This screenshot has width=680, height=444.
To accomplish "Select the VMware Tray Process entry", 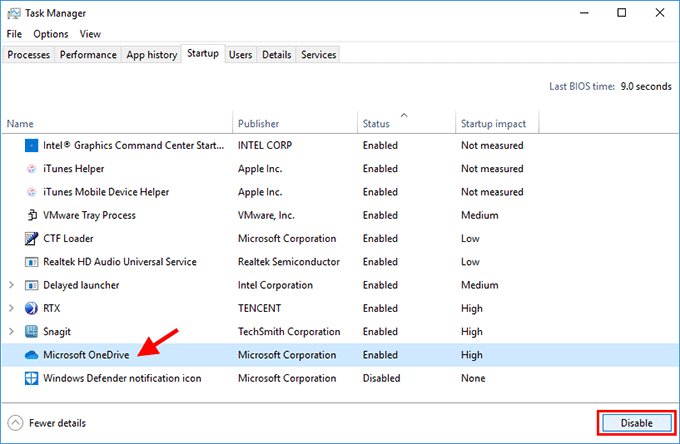I will click(x=89, y=215).
